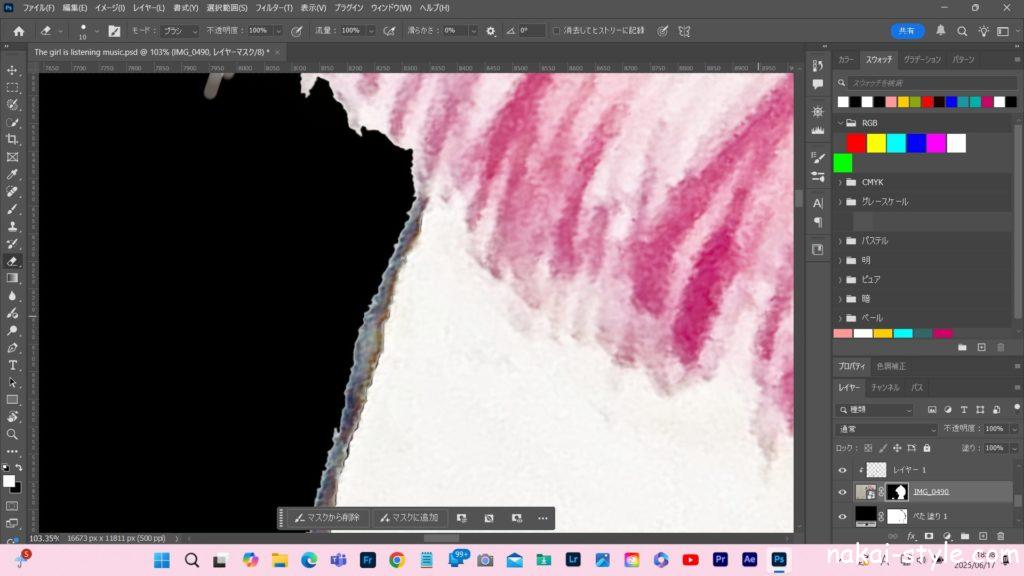Enable 消去してヒストリーに記録 checkbox

556,31
